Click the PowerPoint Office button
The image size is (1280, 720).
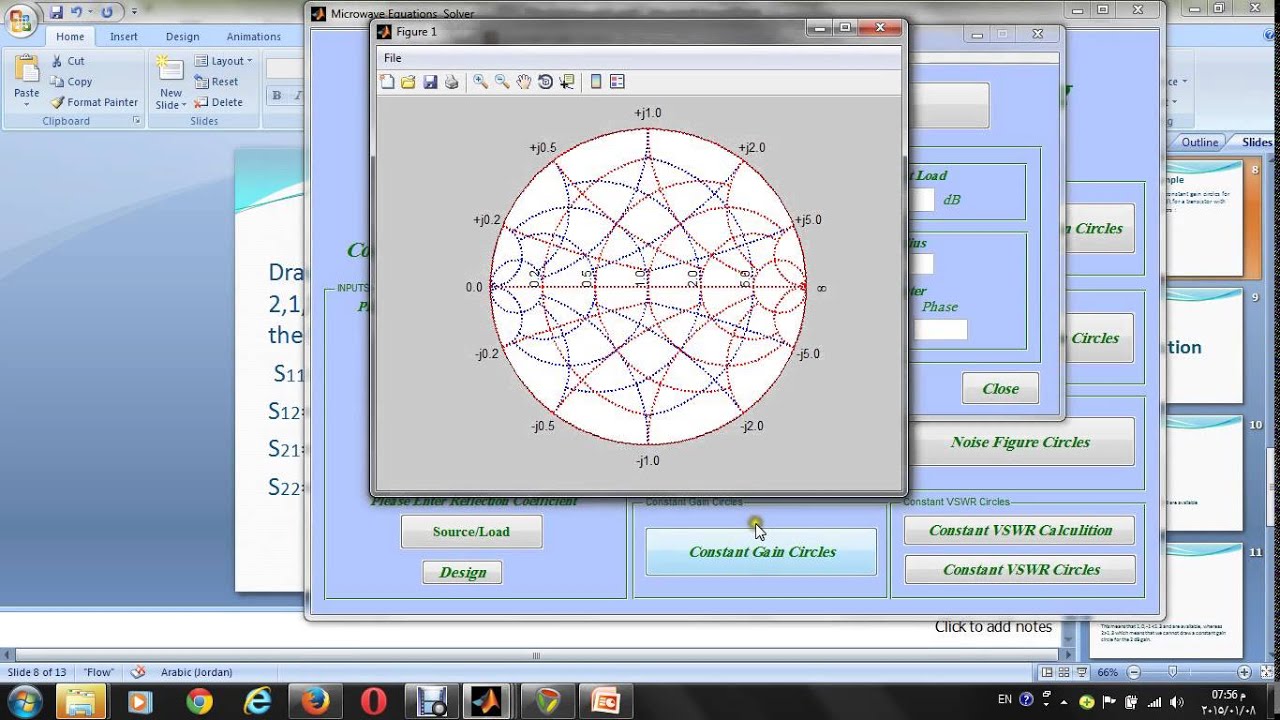(x=20, y=20)
